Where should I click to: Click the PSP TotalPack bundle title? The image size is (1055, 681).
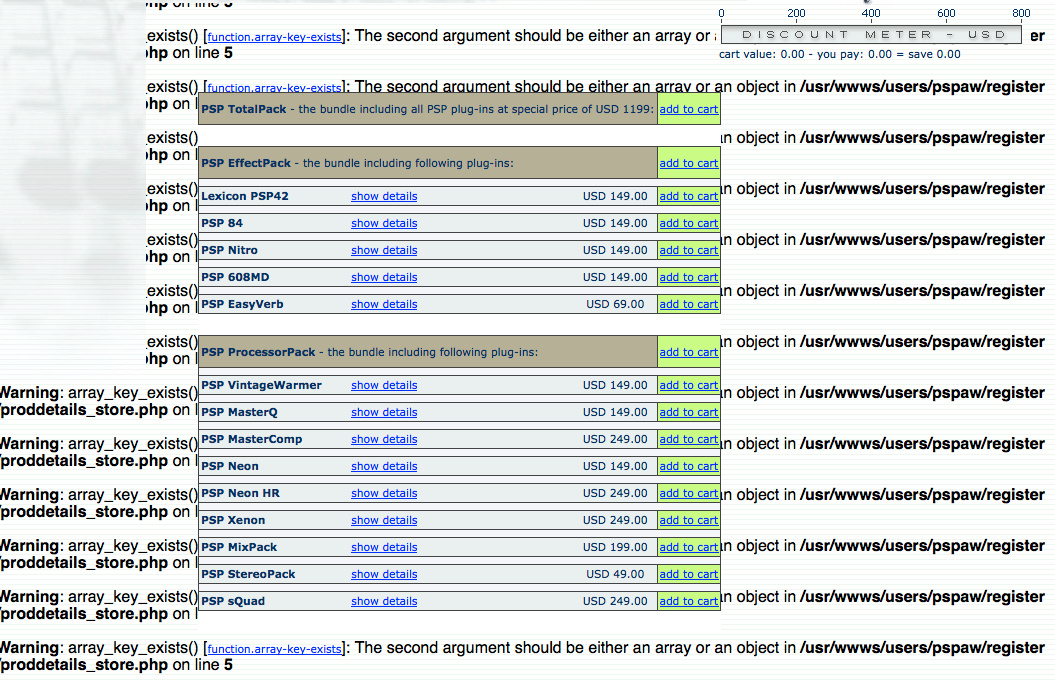point(244,109)
